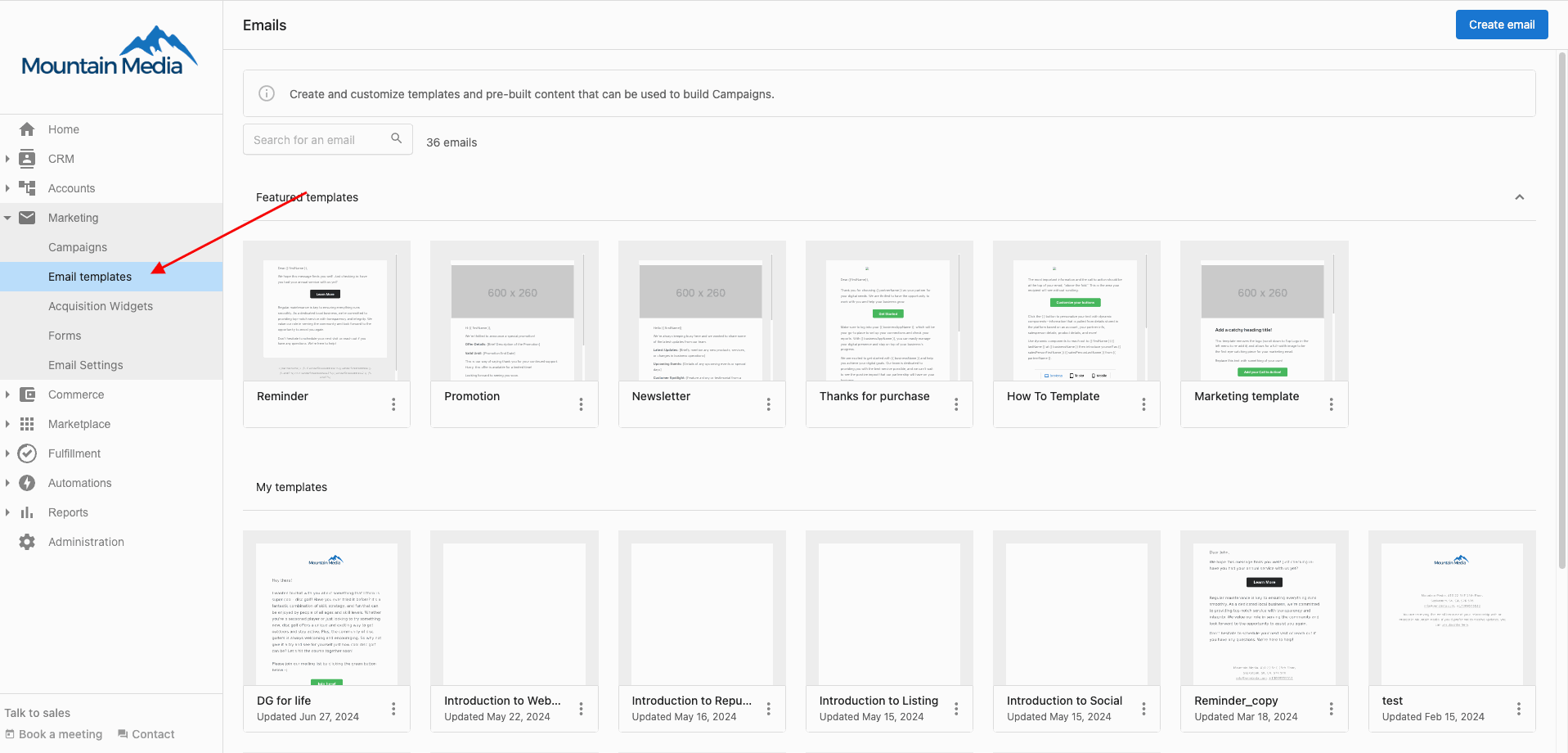Open options menu for Introduction to Listing
Viewport: 1568px width, 753px height.
[x=956, y=709]
